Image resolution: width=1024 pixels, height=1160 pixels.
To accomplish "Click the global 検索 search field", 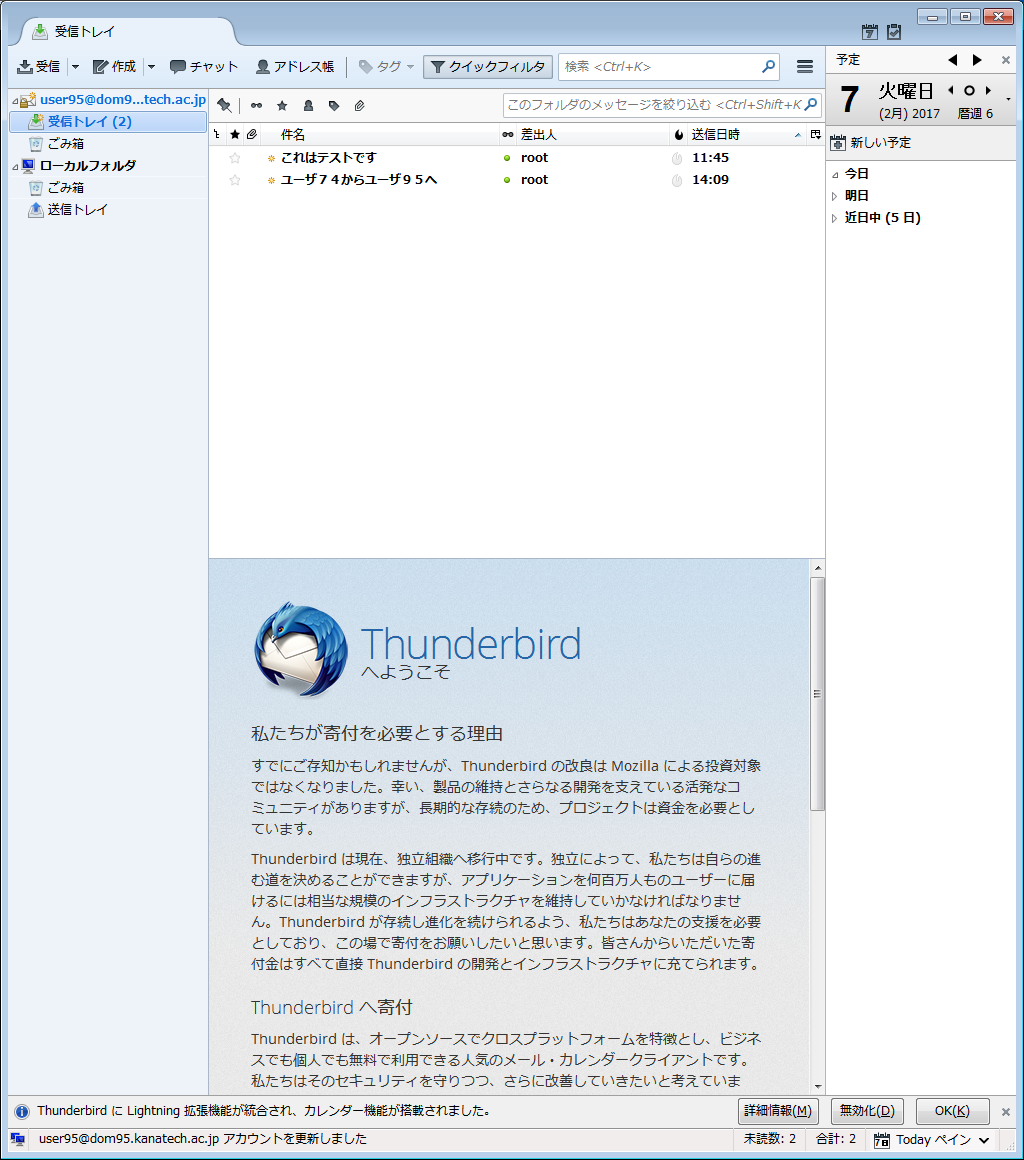I will tap(668, 67).
